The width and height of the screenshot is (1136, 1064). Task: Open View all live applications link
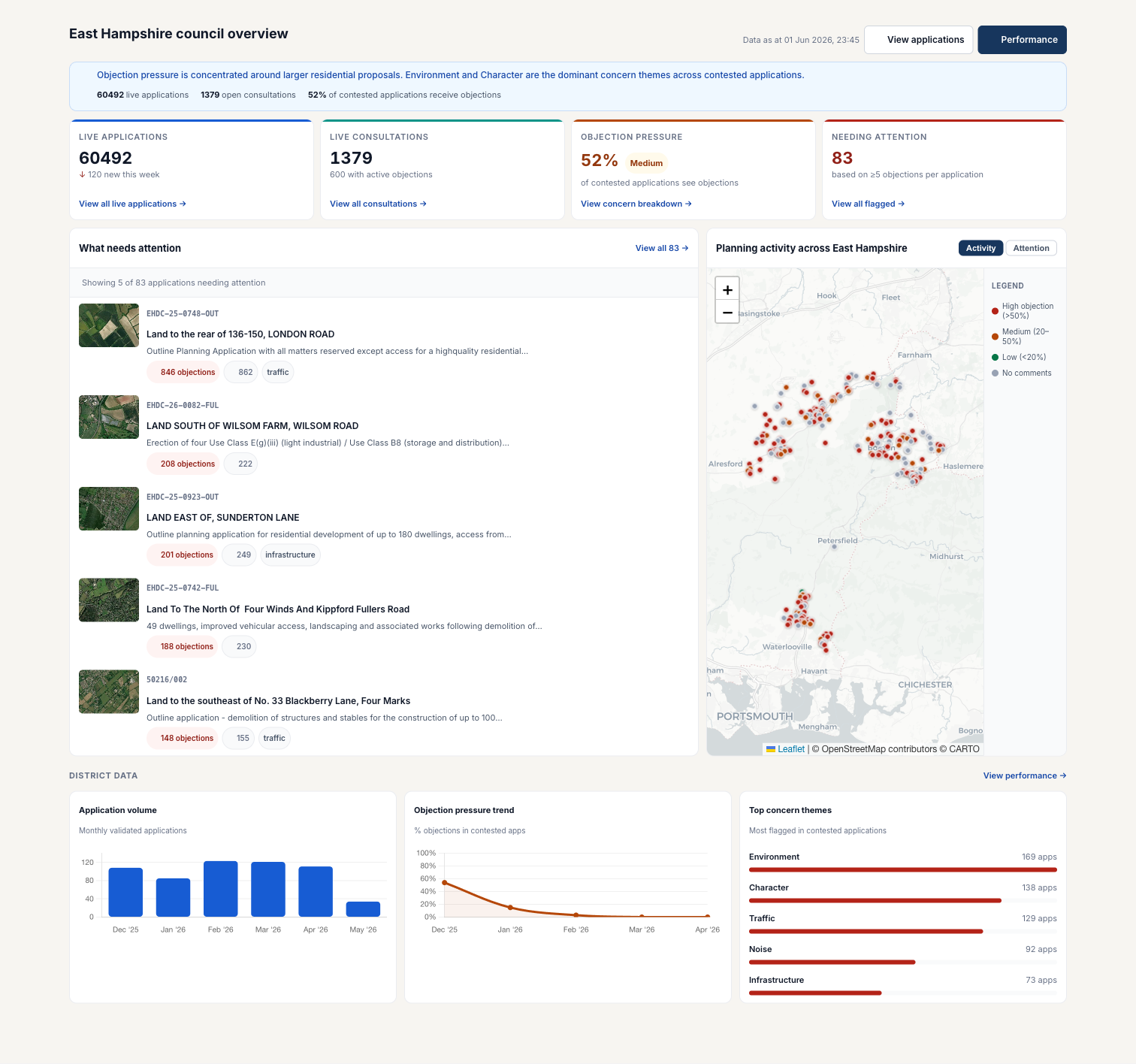(x=132, y=204)
